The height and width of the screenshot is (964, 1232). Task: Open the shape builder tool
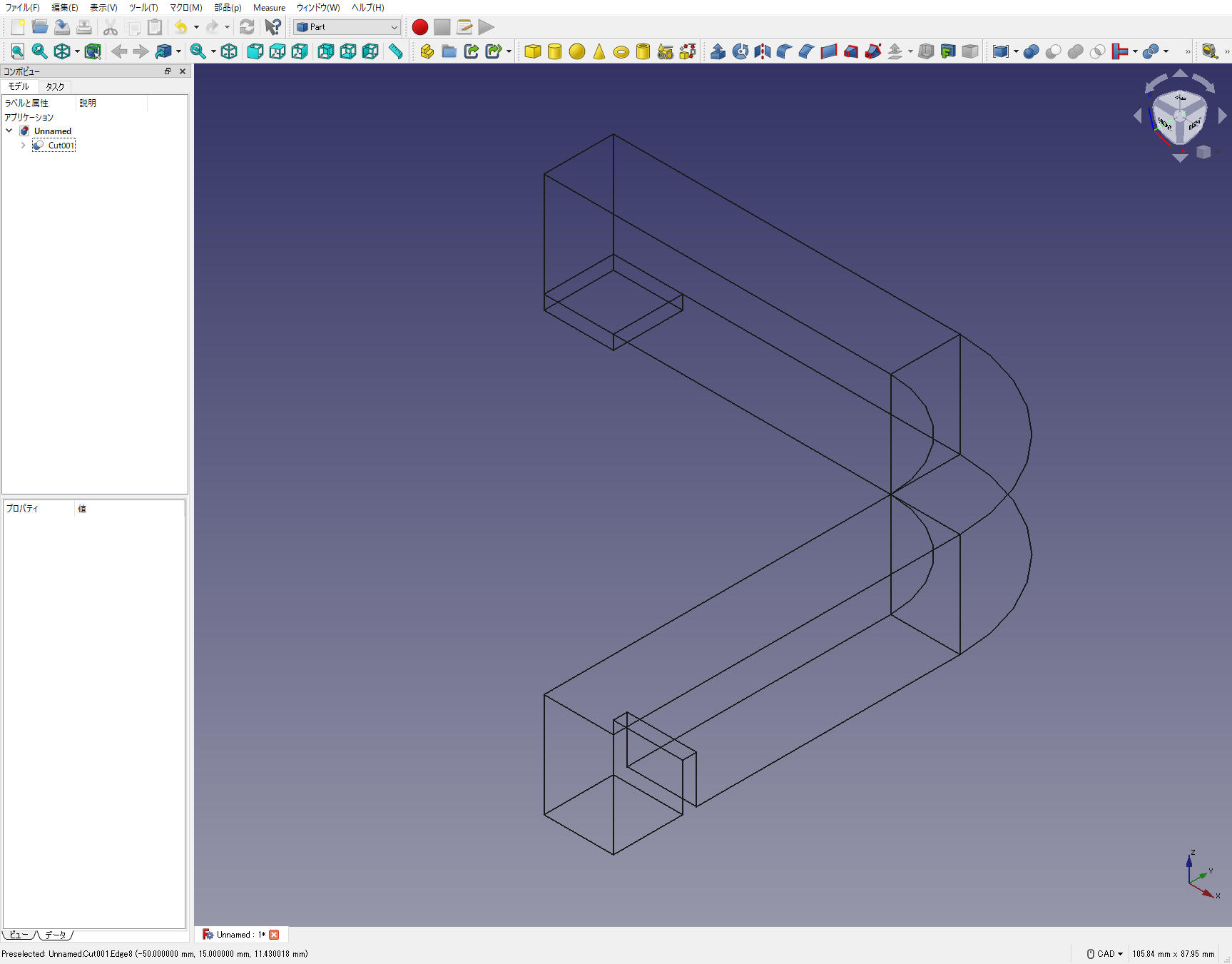click(688, 51)
